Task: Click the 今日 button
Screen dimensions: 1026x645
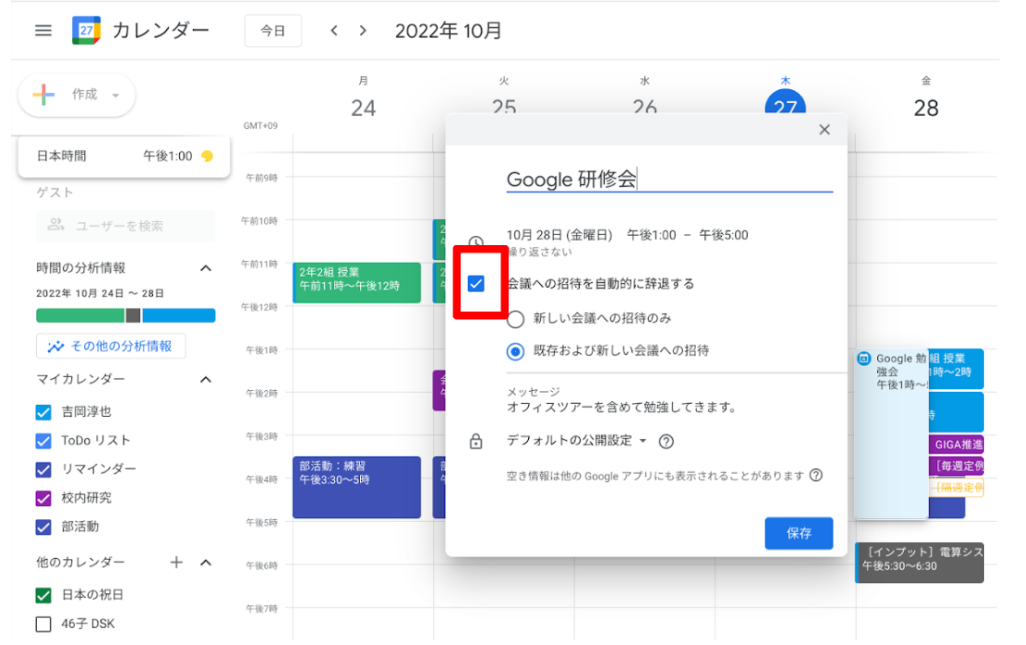Action: [273, 31]
